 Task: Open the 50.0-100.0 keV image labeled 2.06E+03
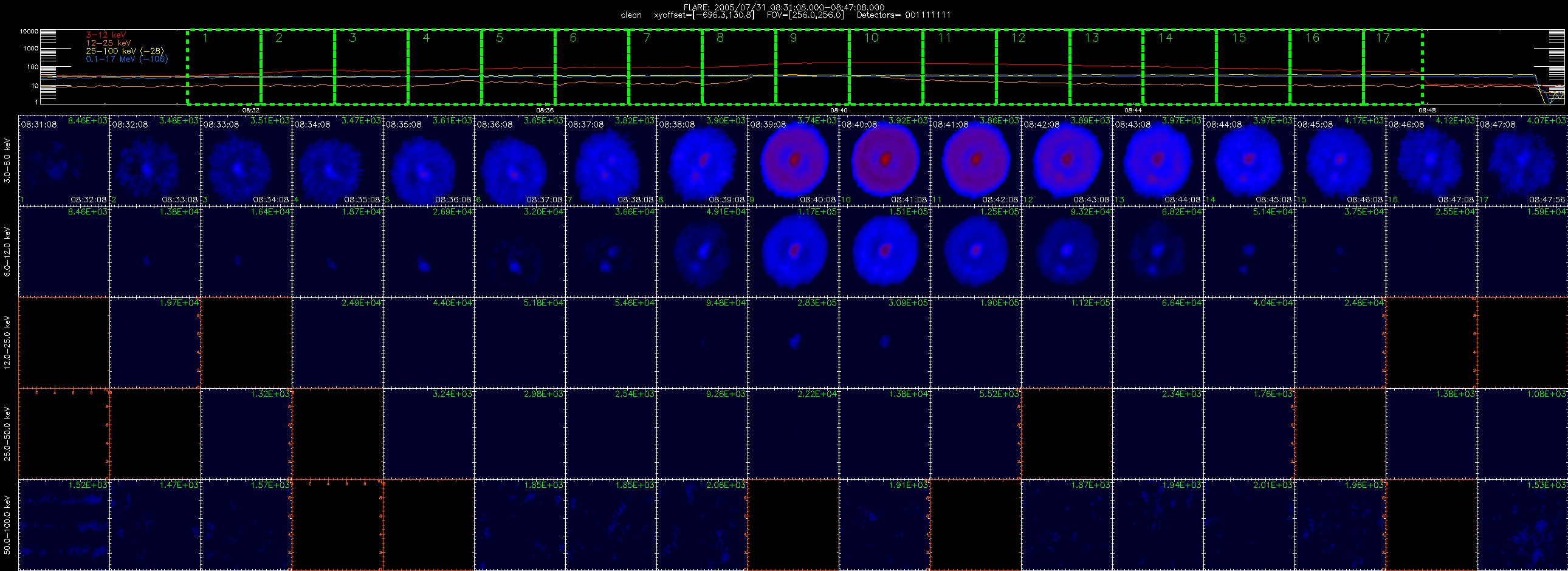[703, 525]
